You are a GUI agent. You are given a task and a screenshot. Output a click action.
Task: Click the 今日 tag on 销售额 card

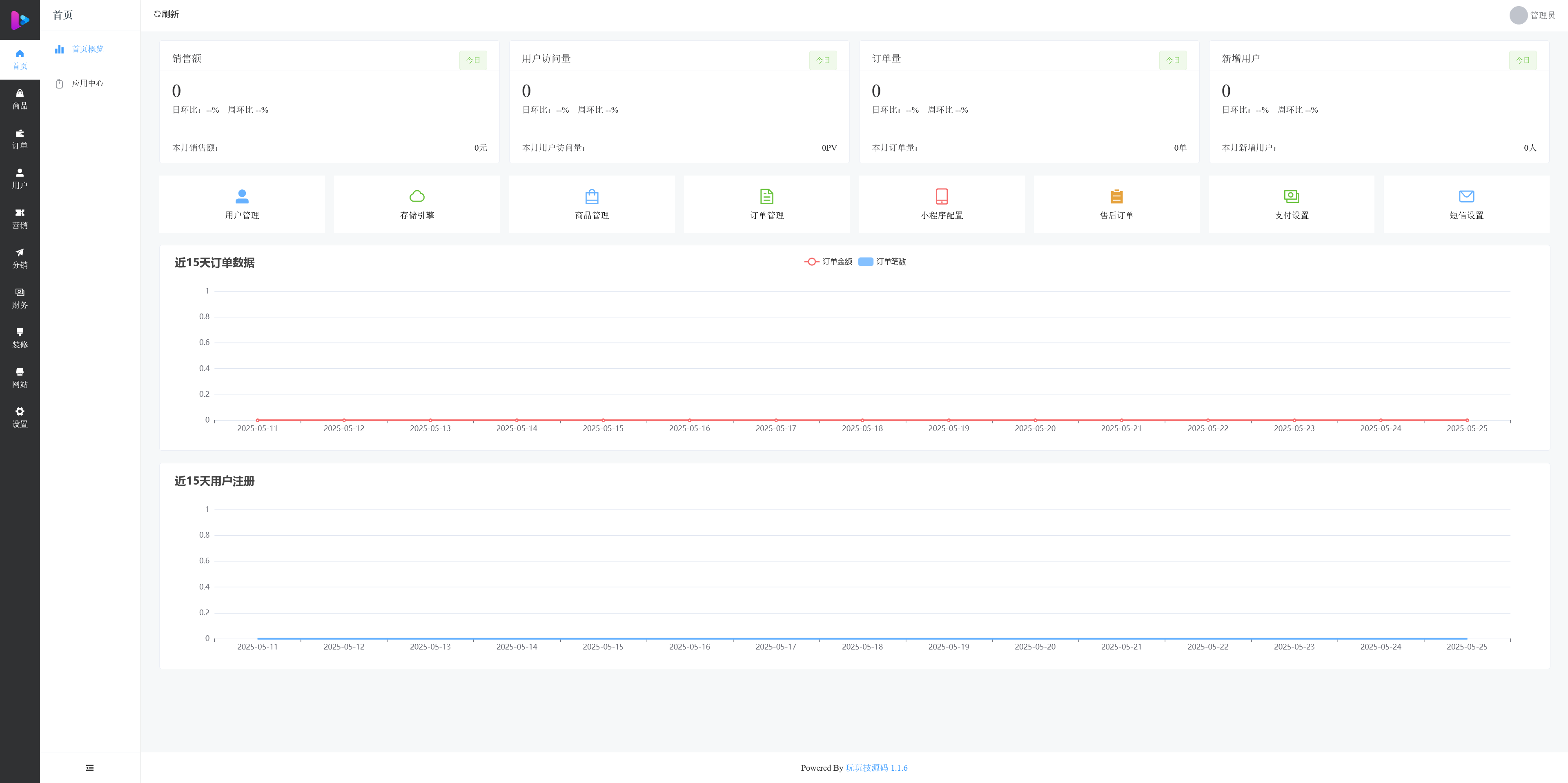473,60
